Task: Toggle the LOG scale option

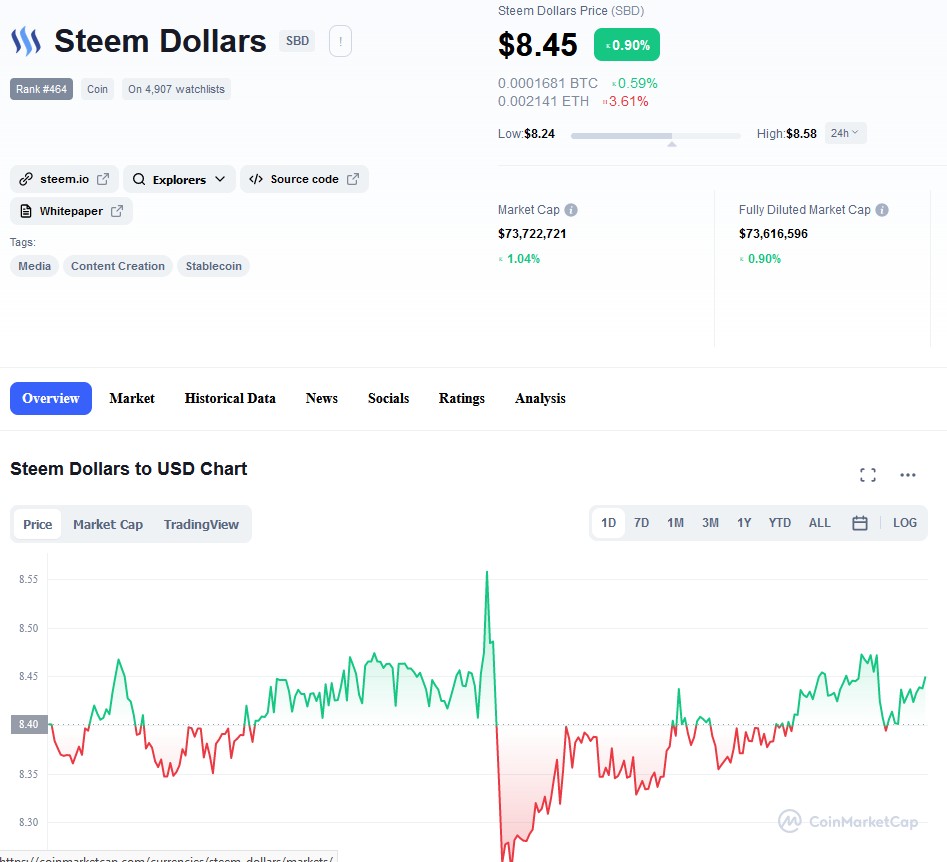Action: [905, 523]
